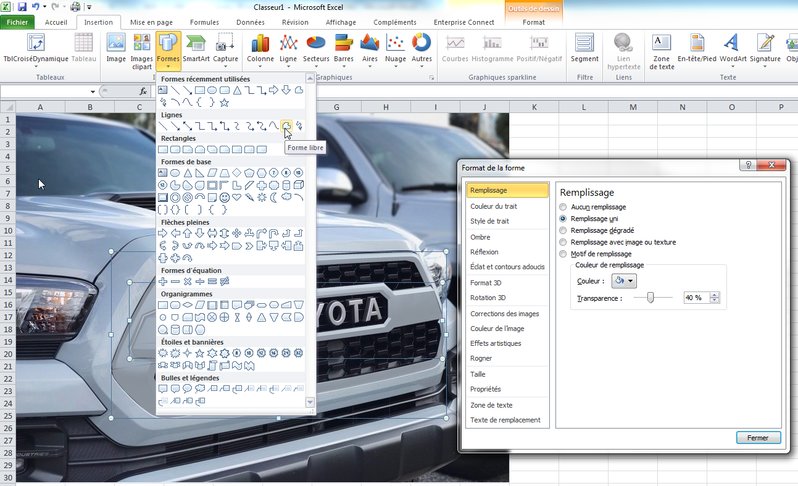
Task: Switch to Données ribbon tab
Action: (x=250, y=22)
